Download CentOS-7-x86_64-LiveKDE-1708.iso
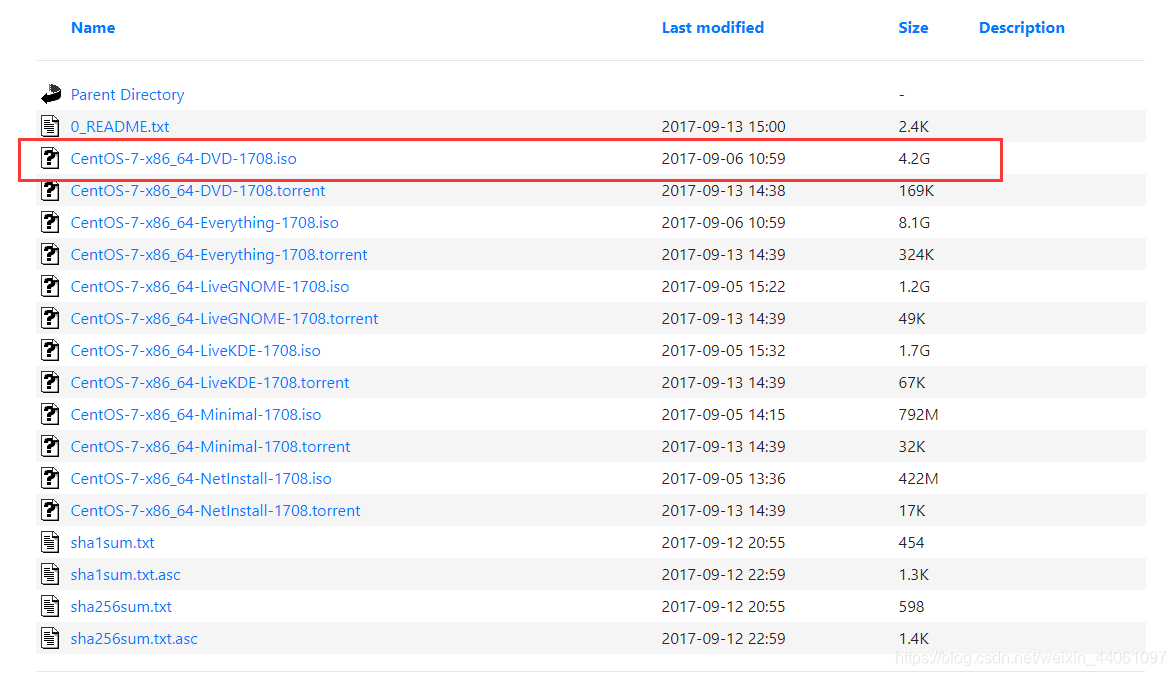Image resolution: width=1176 pixels, height=676 pixels. pos(196,350)
